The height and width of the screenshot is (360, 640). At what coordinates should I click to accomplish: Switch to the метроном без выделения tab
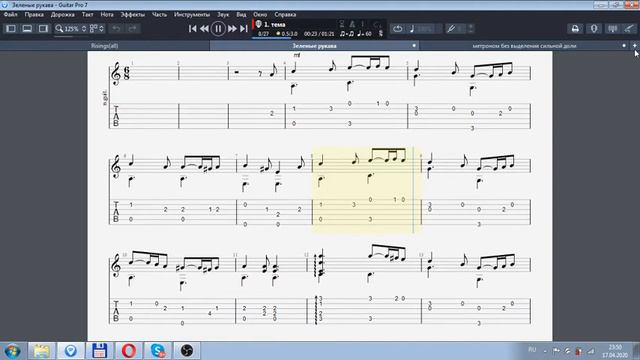tap(524, 46)
